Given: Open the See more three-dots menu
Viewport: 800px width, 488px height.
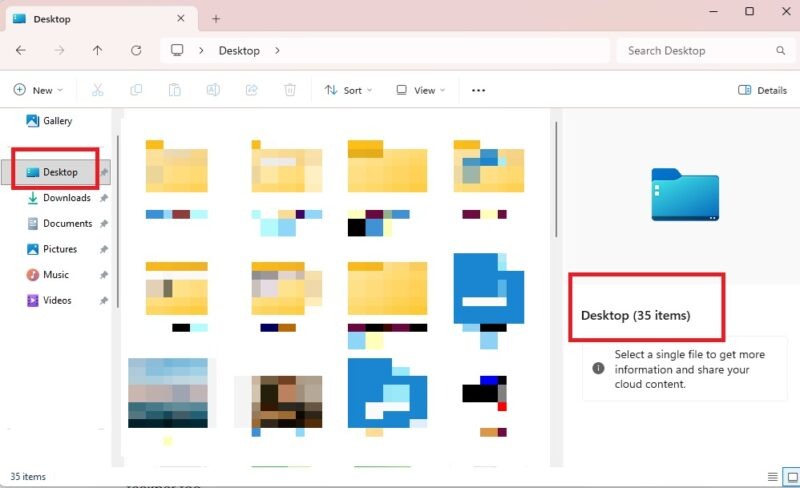Looking at the screenshot, I should pos(478,90).
